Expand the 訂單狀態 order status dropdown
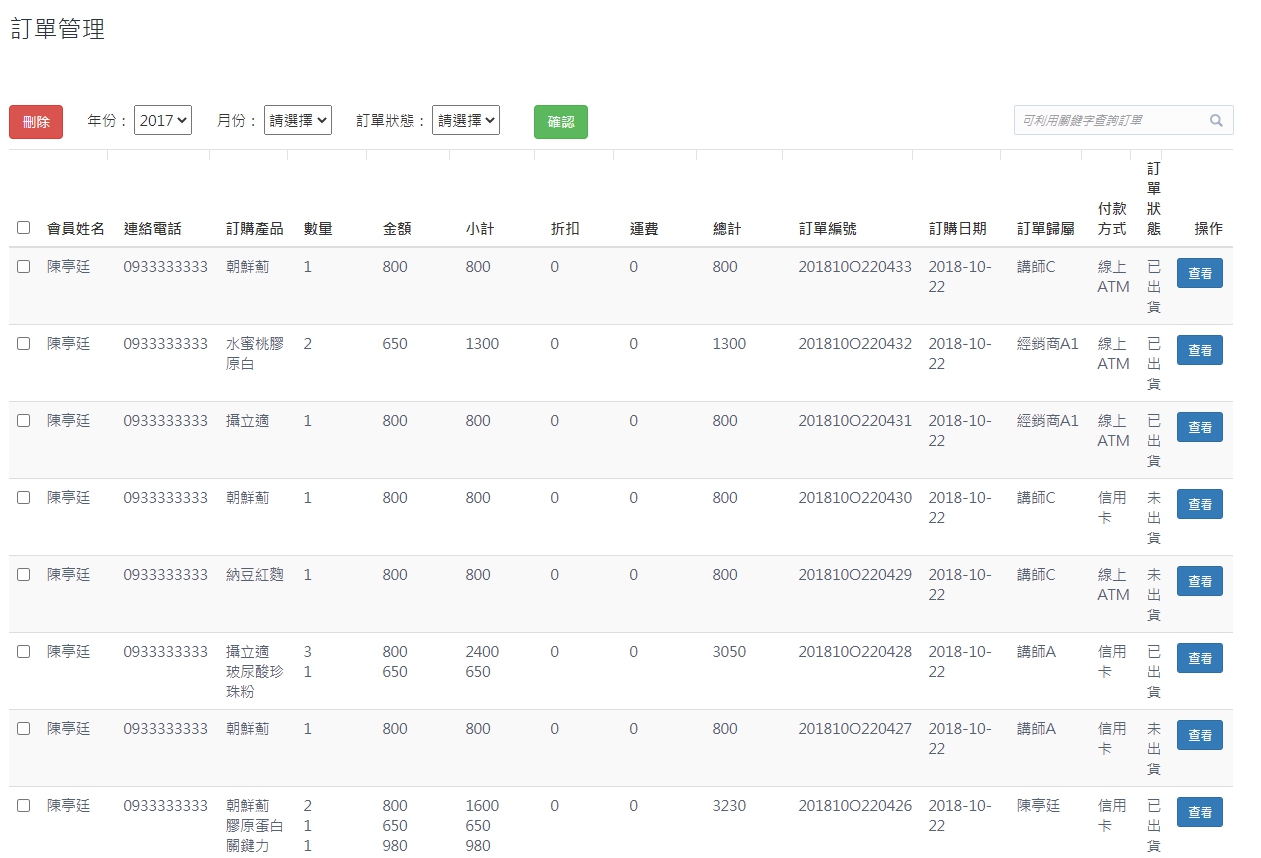Viewport: 1261px width, 858px height. tap(466, 120)
